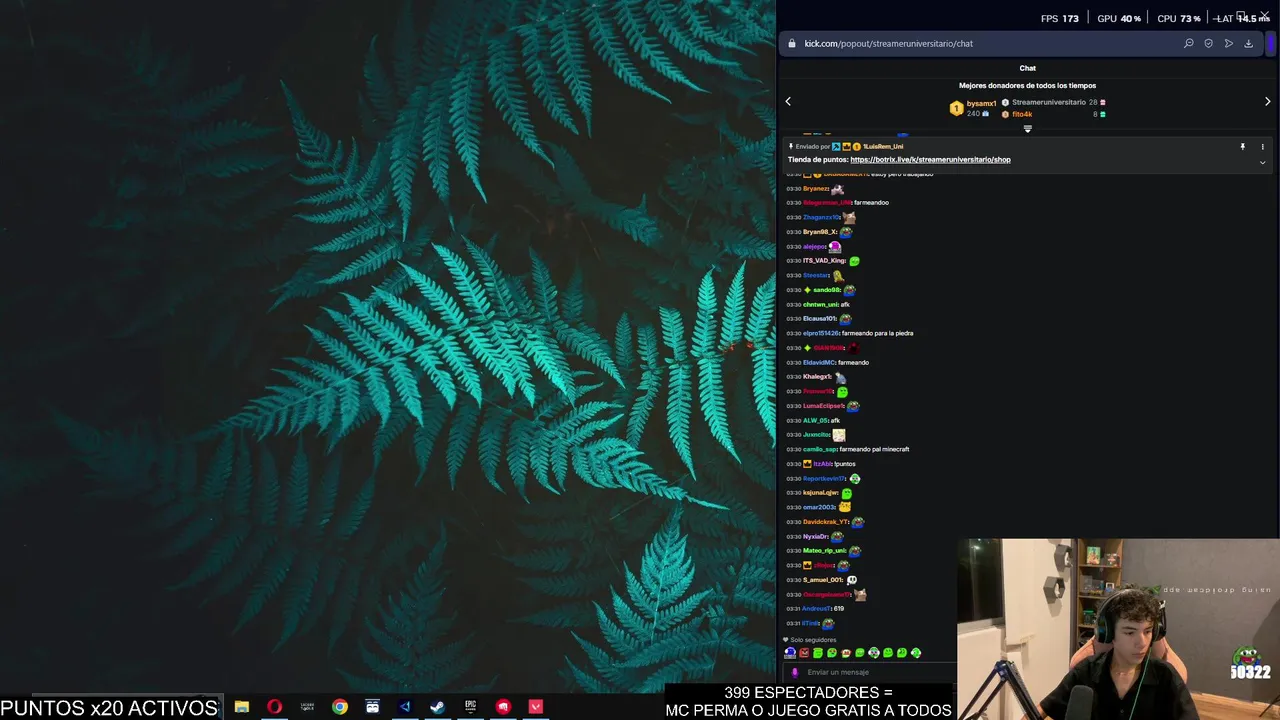Click chat username omar2003

click(x=819, y=507)
